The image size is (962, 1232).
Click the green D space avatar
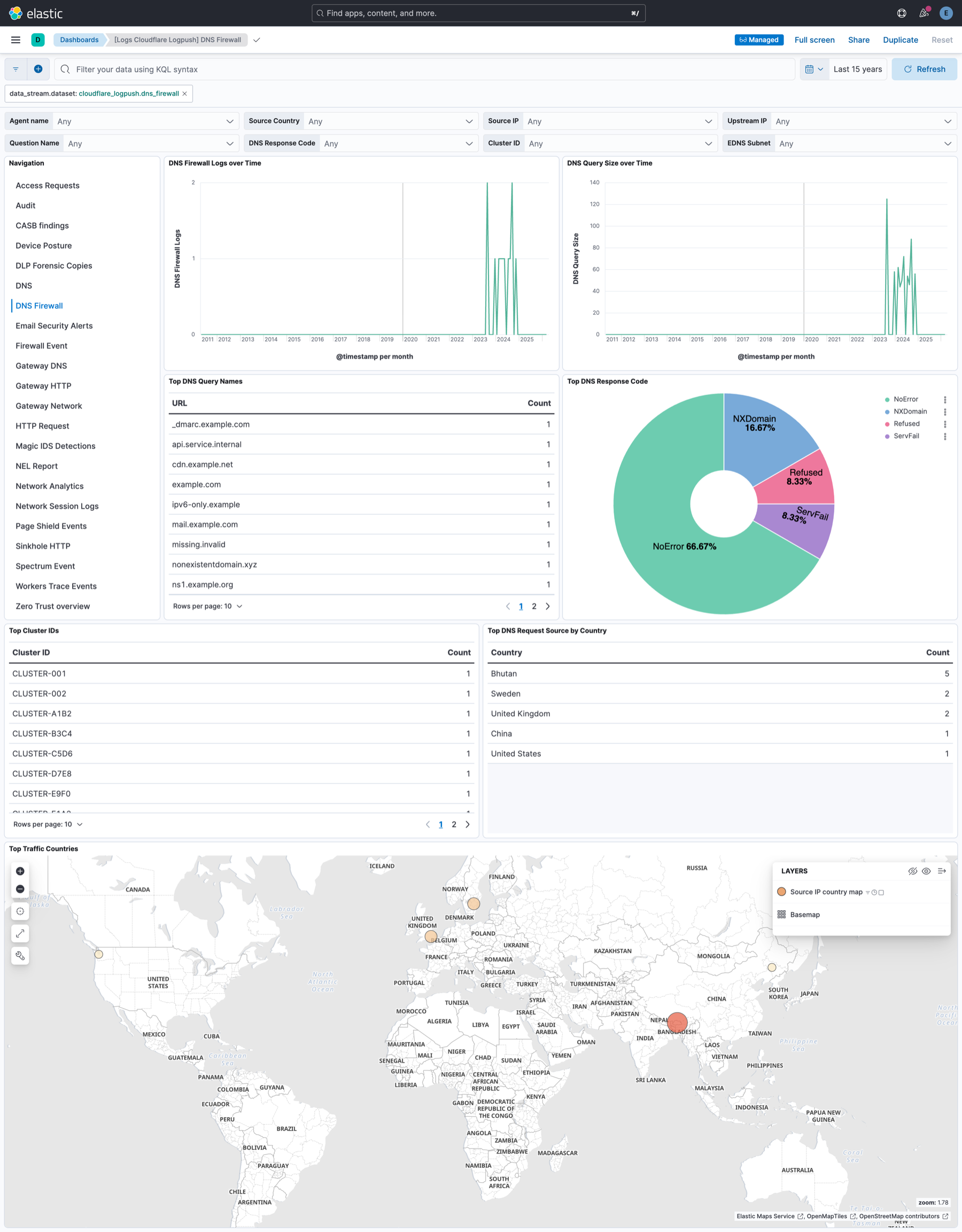coord(38,40)
